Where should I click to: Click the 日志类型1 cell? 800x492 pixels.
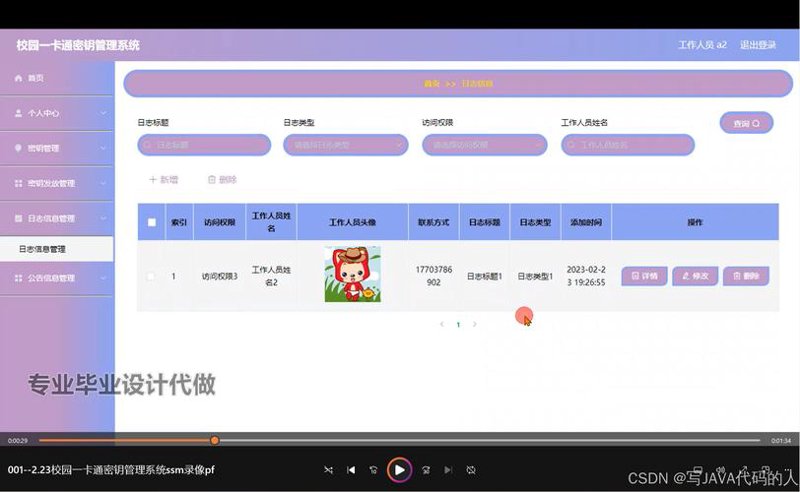[x=535, y=276]
